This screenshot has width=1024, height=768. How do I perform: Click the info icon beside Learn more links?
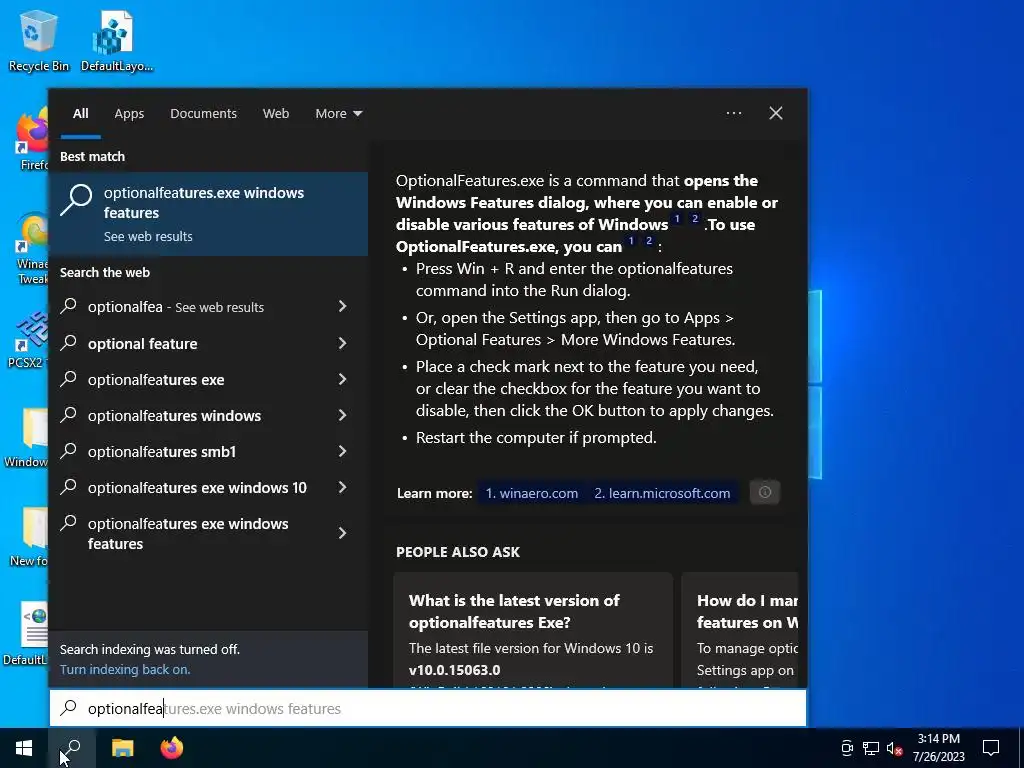pyautogui.click(x=765, y=492)
